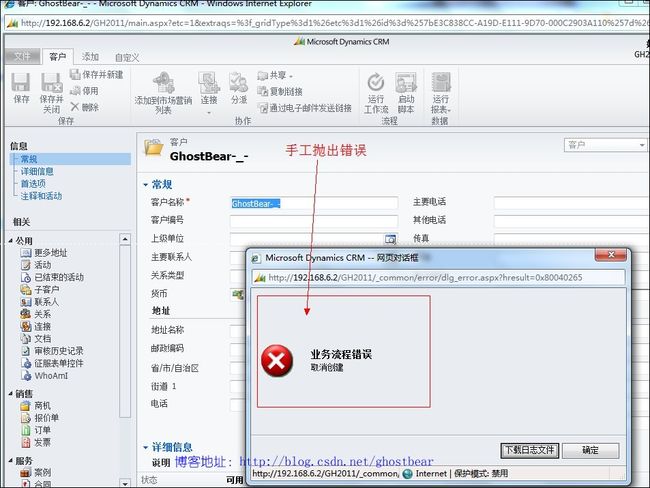Screen dimensions: 650x488
Task: Switch to 添加 (Add) ribbon tab
Action: [x=90, y=57]
